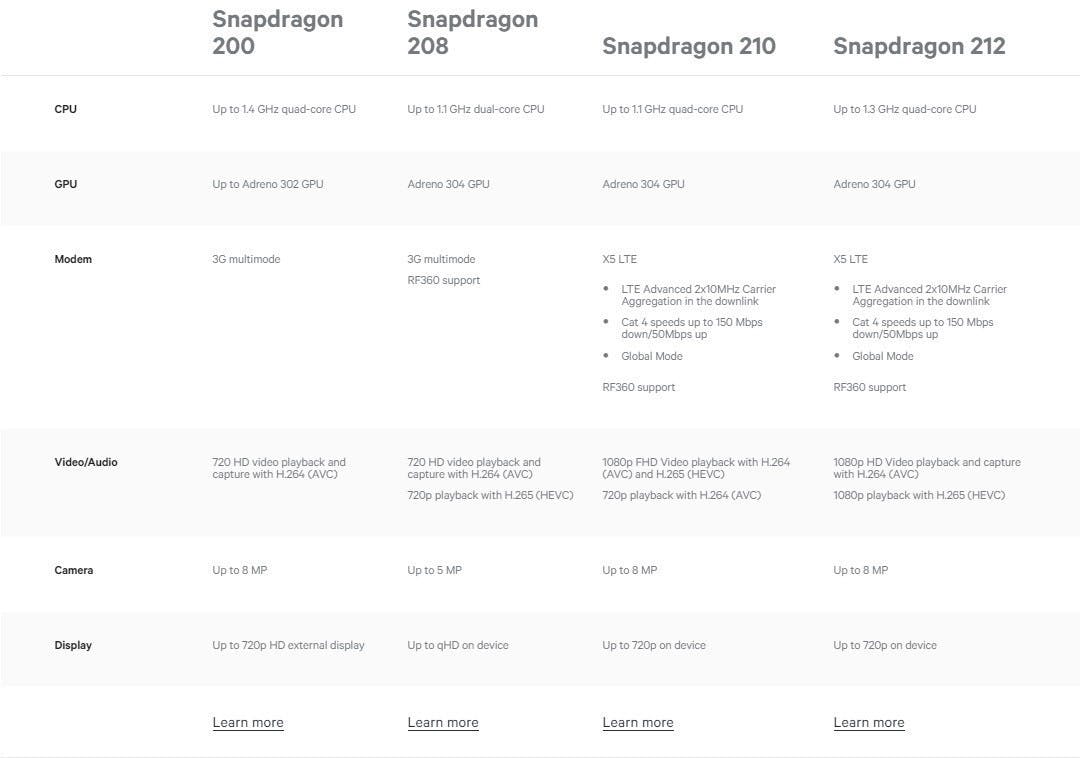Click the Snapdragon 212 column heading
This screenshot has width=1080, height=758.
click(x=920, y=46)
